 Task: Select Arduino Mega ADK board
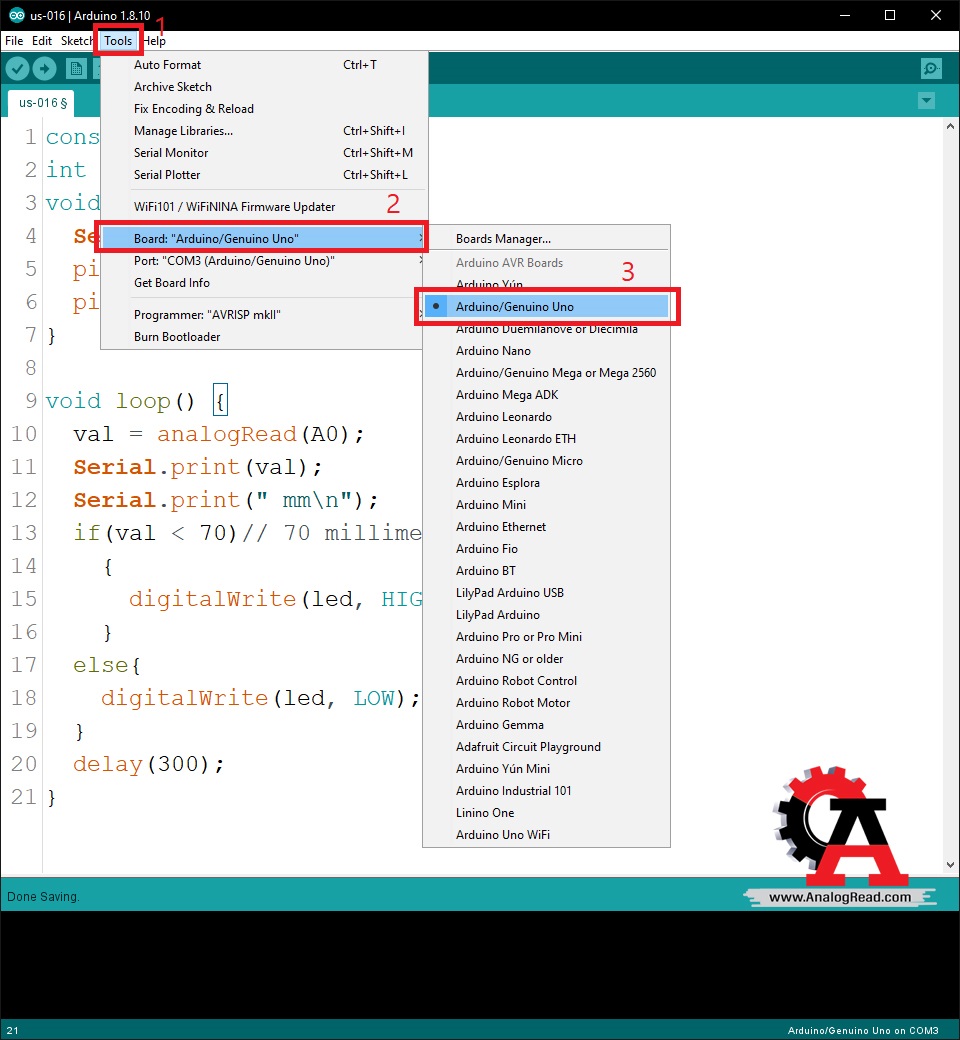point(546,395)
